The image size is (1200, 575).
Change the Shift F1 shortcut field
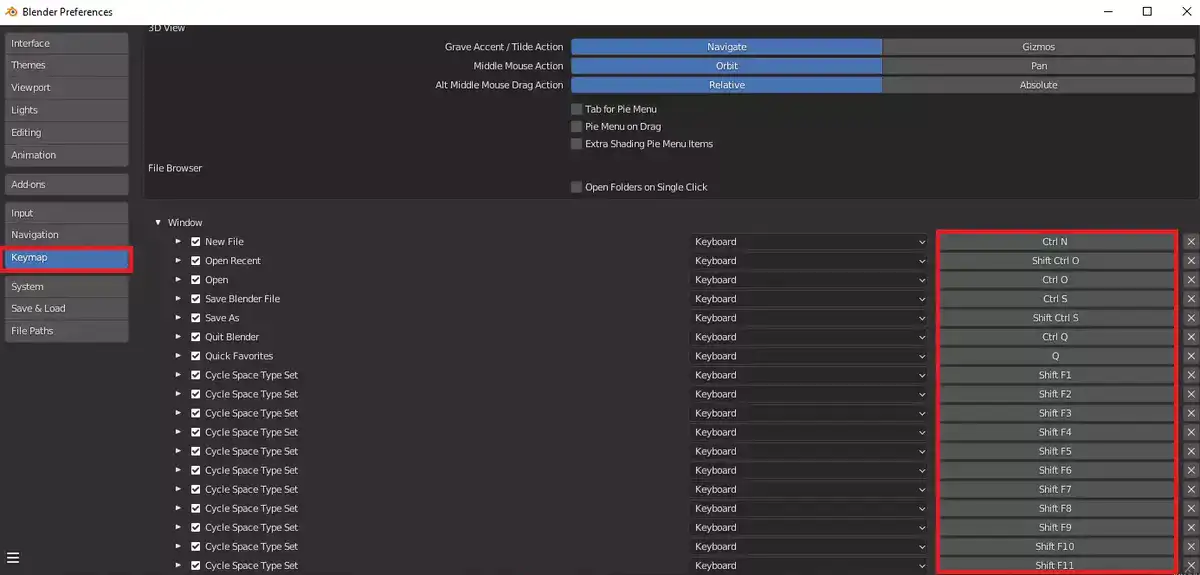pyautogui.click(x=1056, y=375)
